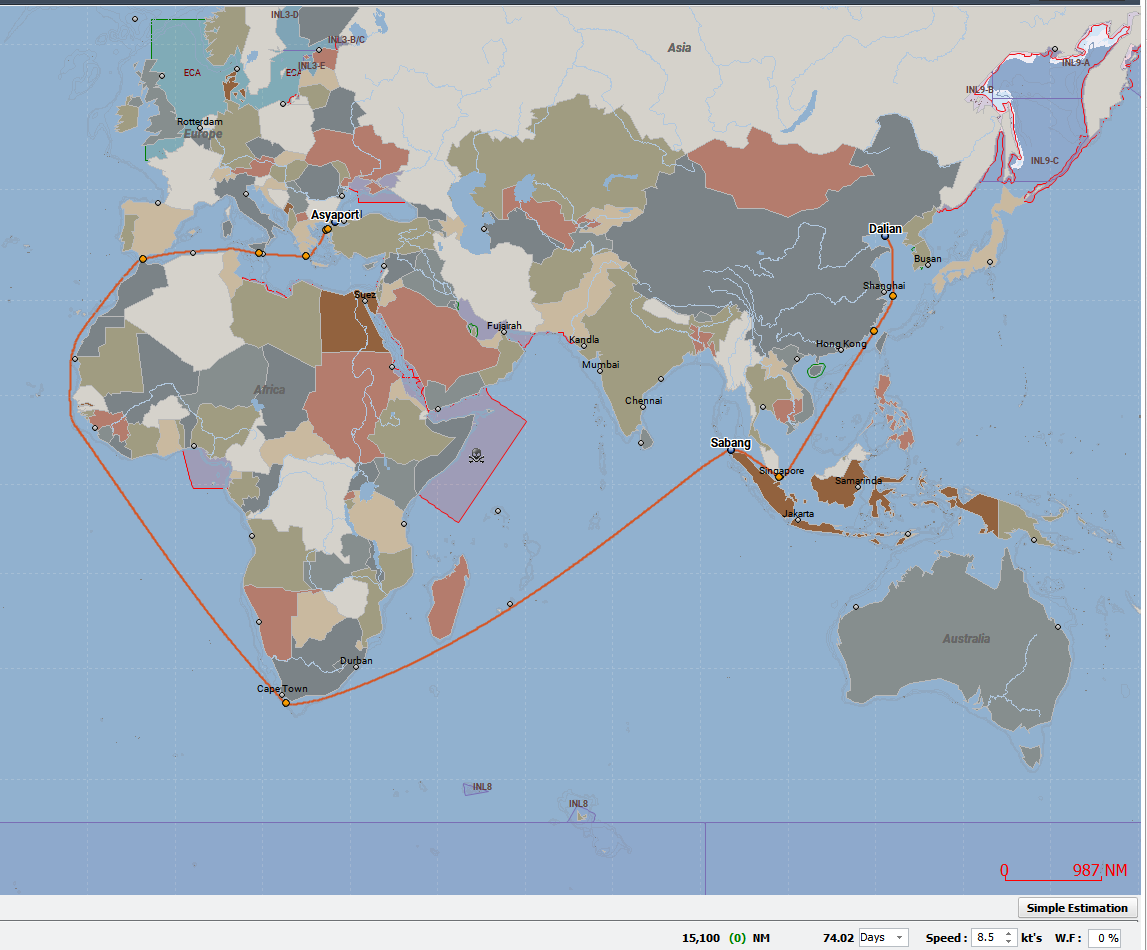Click the Fujairah port label

pyautogui.click(x=504, y=325)
